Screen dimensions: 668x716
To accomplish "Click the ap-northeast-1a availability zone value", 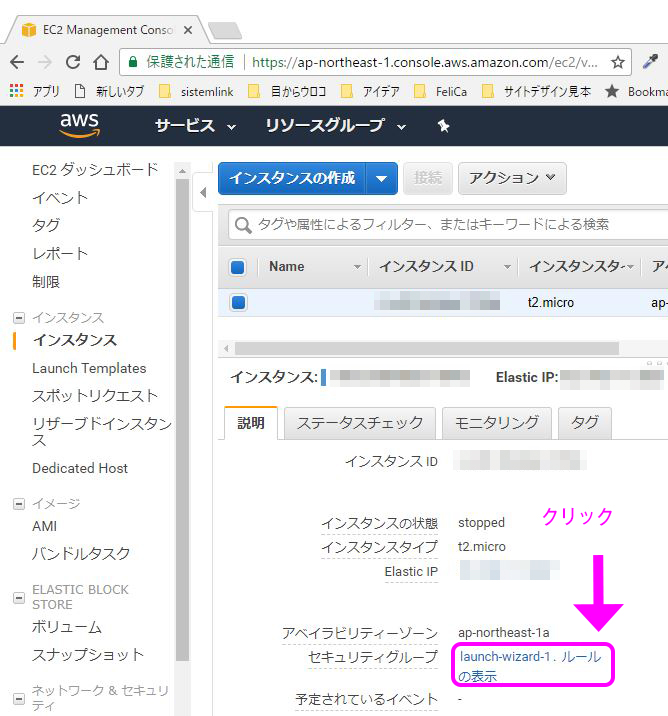I will tap(504, 633).
